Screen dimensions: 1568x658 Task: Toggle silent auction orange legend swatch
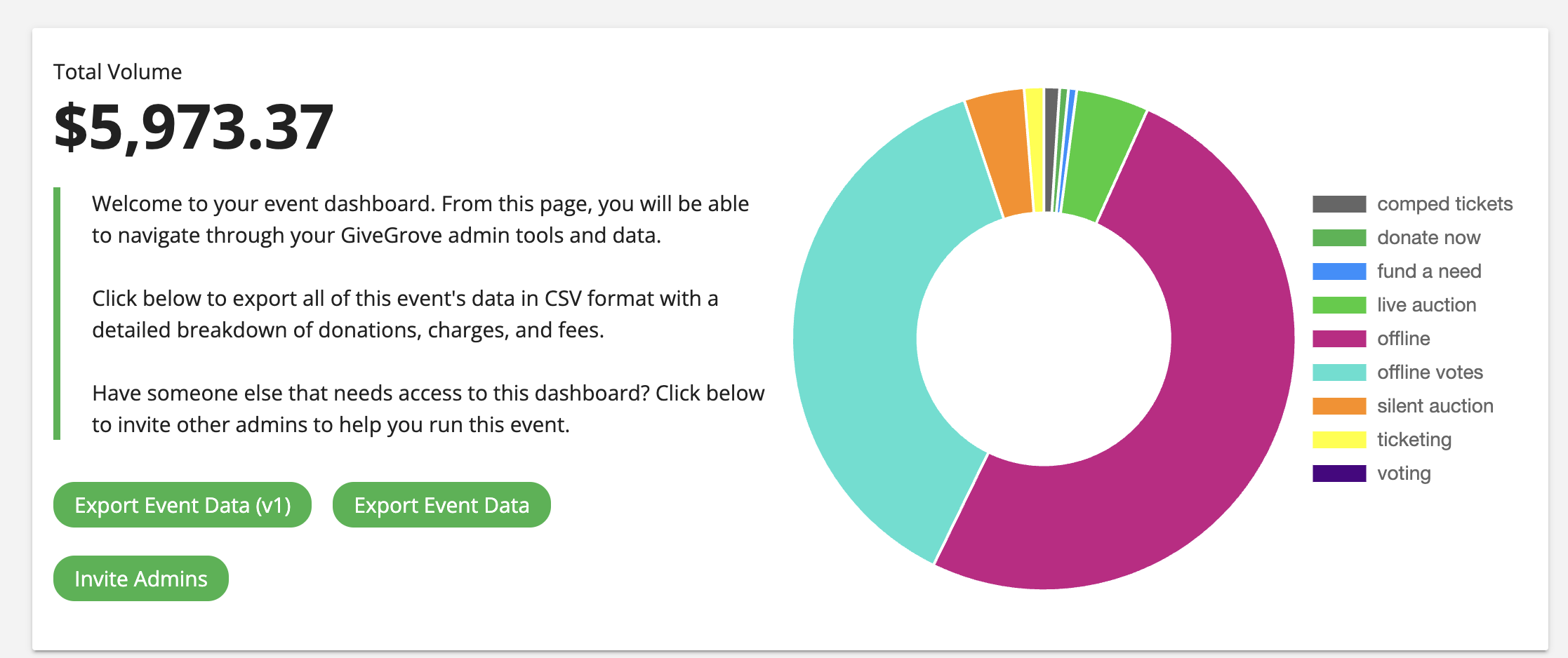(1339, 406)
